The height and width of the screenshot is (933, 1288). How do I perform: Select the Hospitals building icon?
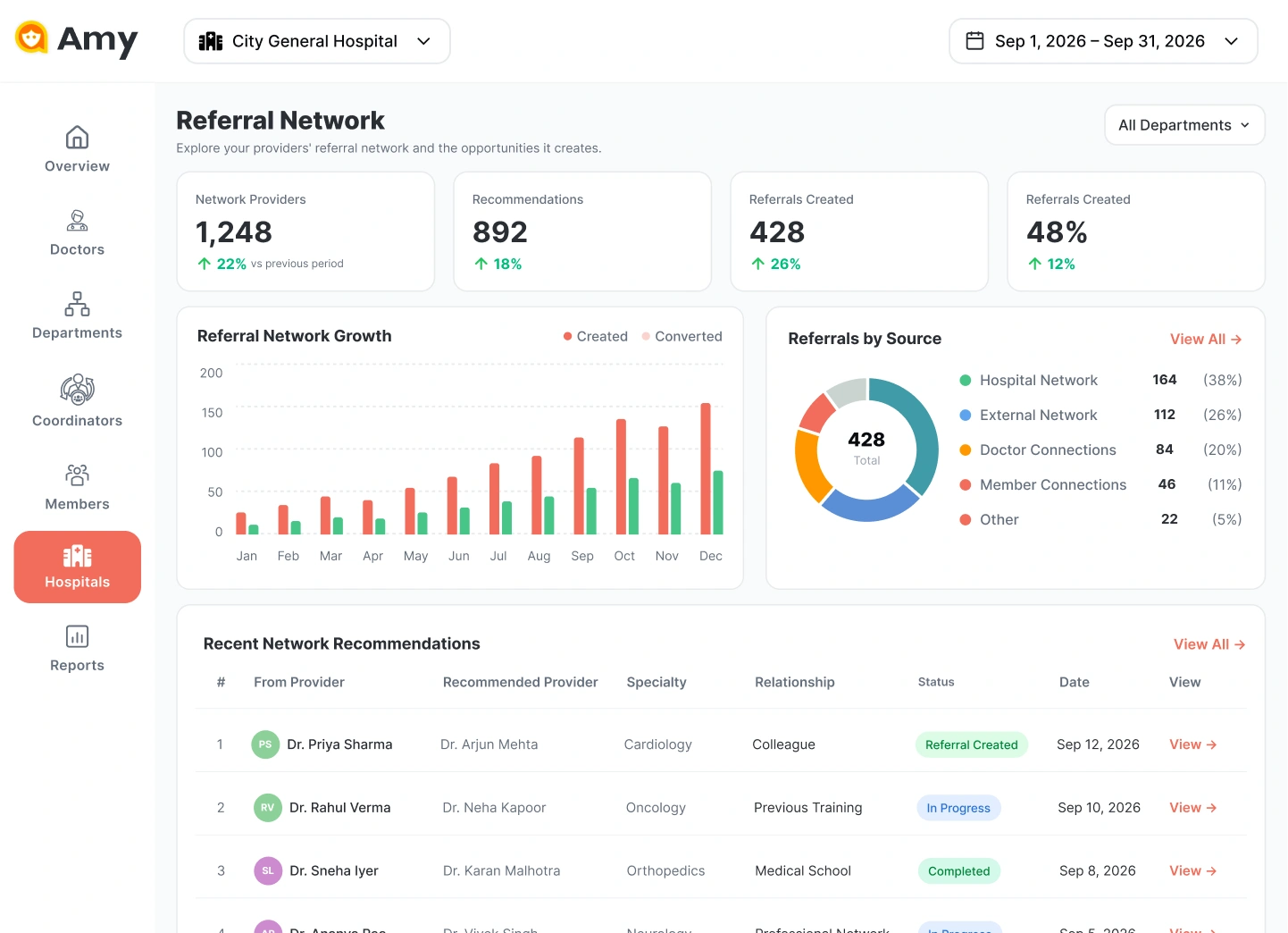pyautogui.click(x=77, y=556)
